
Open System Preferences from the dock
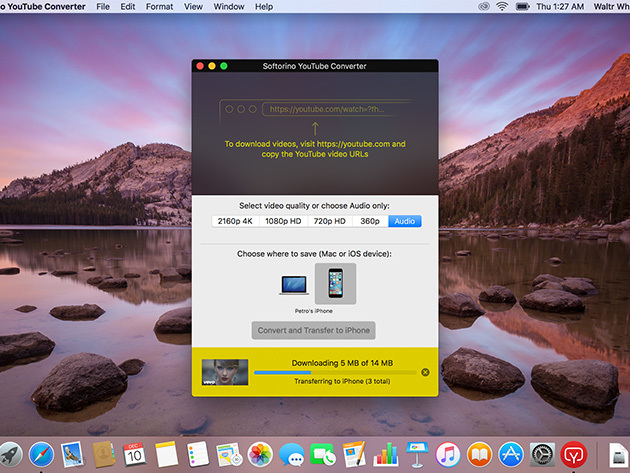pos(542,455)
